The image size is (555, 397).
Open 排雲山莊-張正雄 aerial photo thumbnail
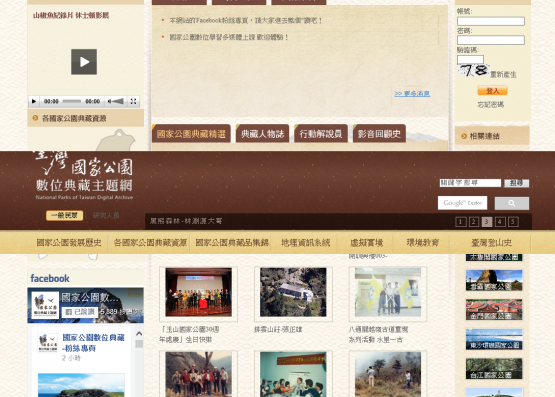pos(293,292)
